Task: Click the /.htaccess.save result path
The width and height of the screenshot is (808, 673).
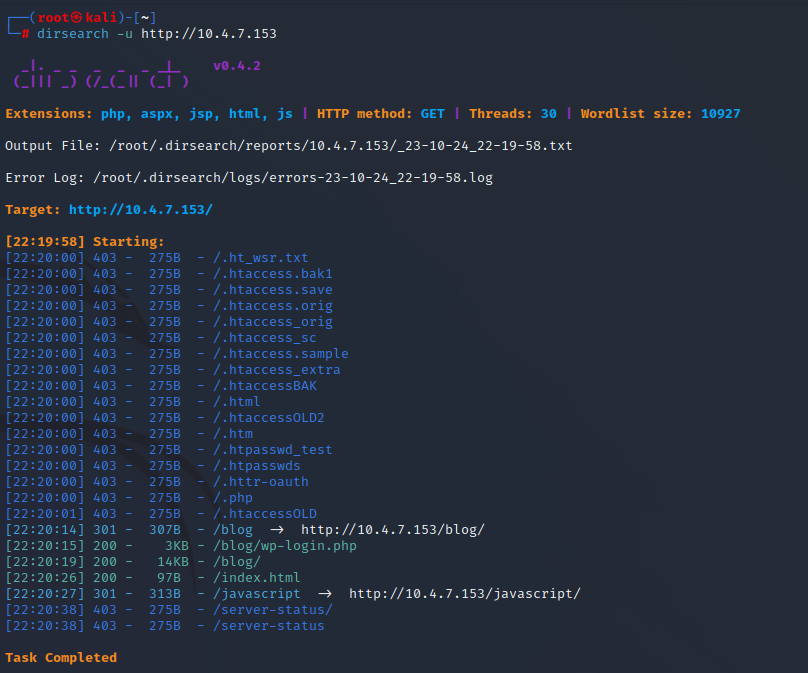Action: point(273,290)
